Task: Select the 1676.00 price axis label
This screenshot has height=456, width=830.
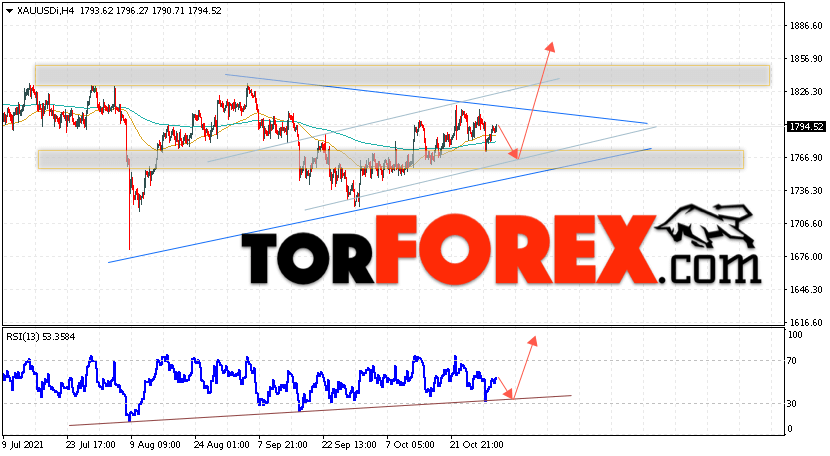Action: 806,257
